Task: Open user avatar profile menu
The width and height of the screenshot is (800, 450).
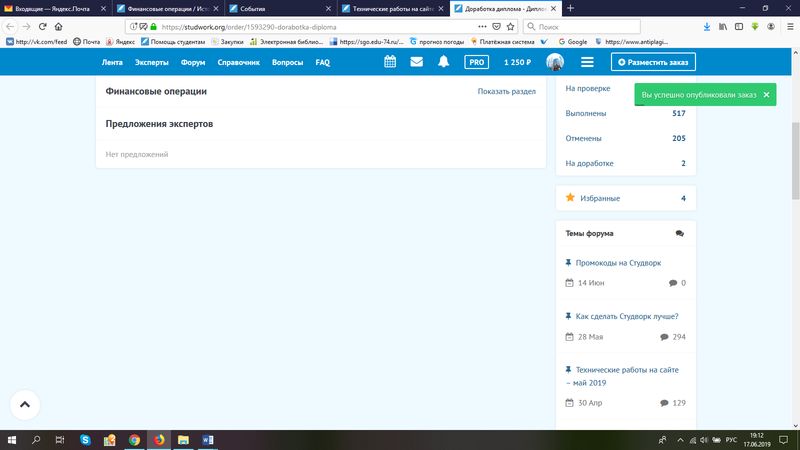Action: pyautogui.click(x=555, y=62)
